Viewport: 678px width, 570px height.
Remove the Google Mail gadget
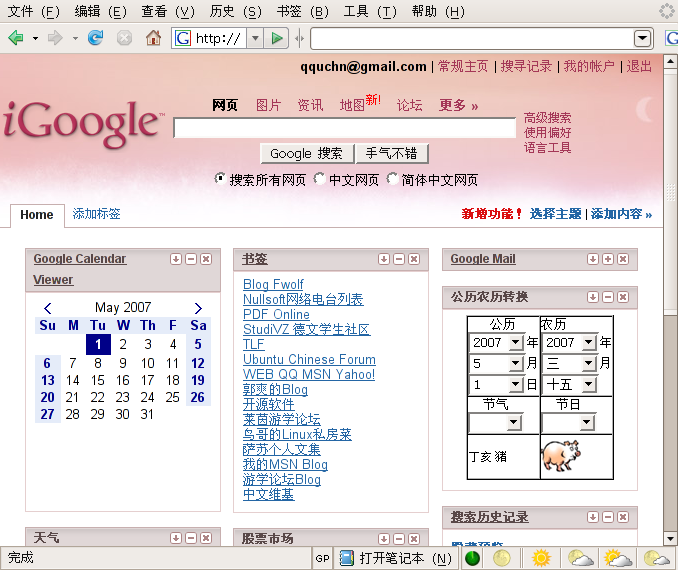pos(623,259)
